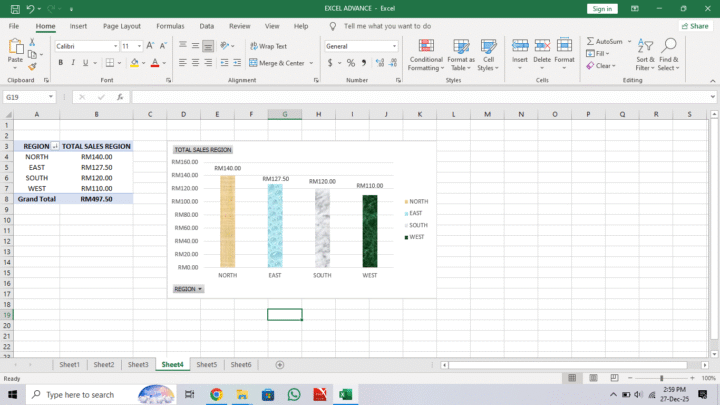Add a new sheet with plus icon
This screenshot has width=720, height=405.
280,365
